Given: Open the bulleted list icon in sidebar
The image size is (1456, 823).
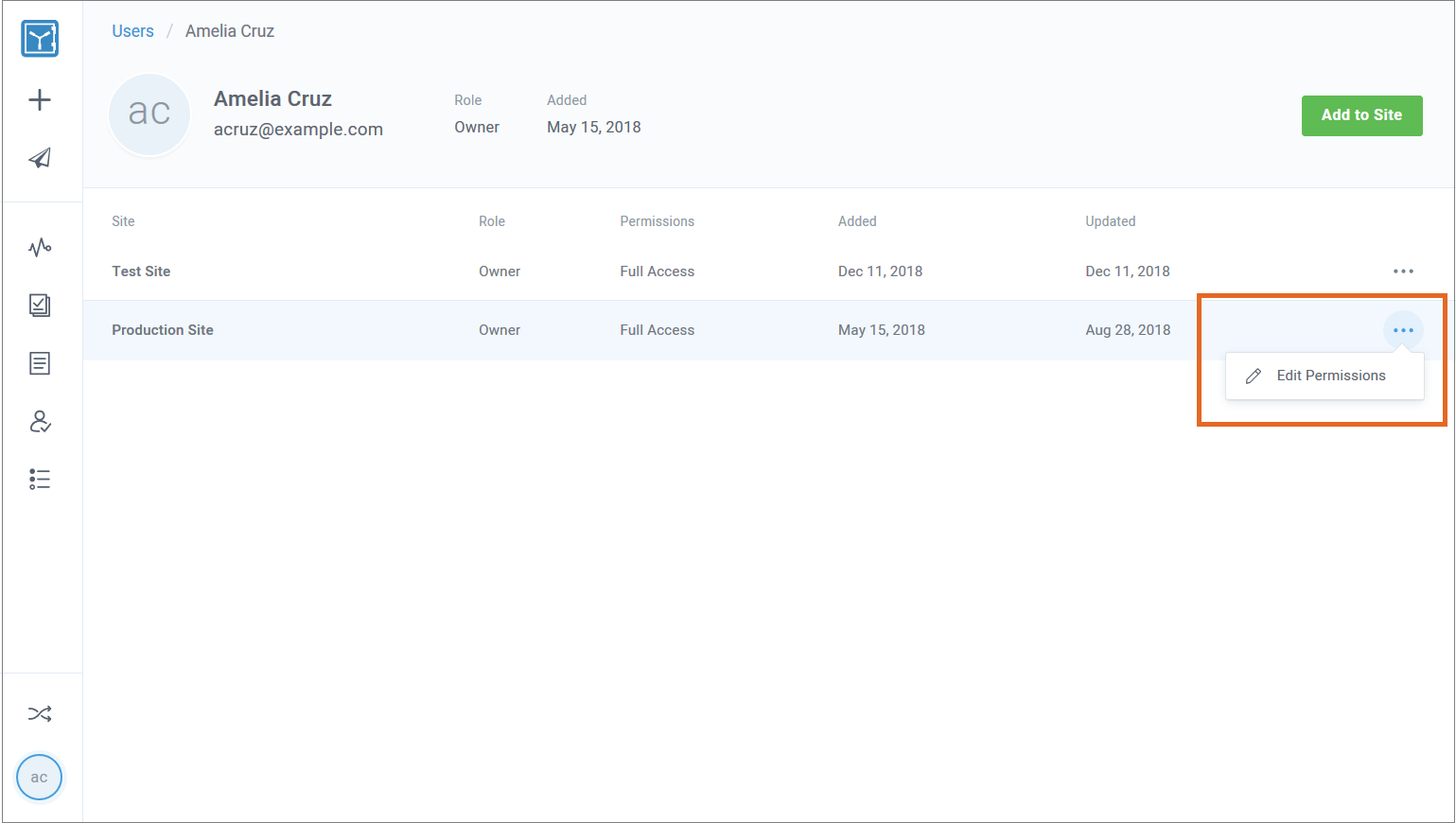Looking at the screenshot, I should pos(40,479).
